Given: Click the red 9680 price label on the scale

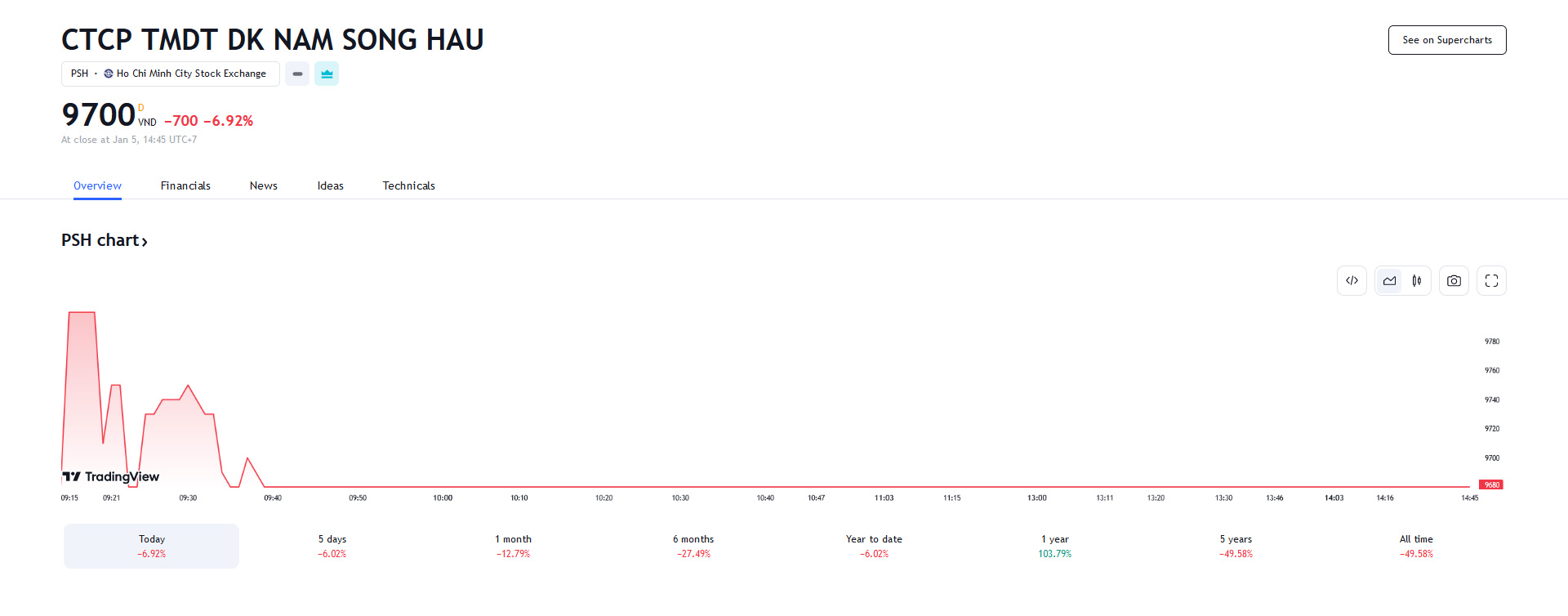Looking at the screenshot, I should tap(1491, 484).
